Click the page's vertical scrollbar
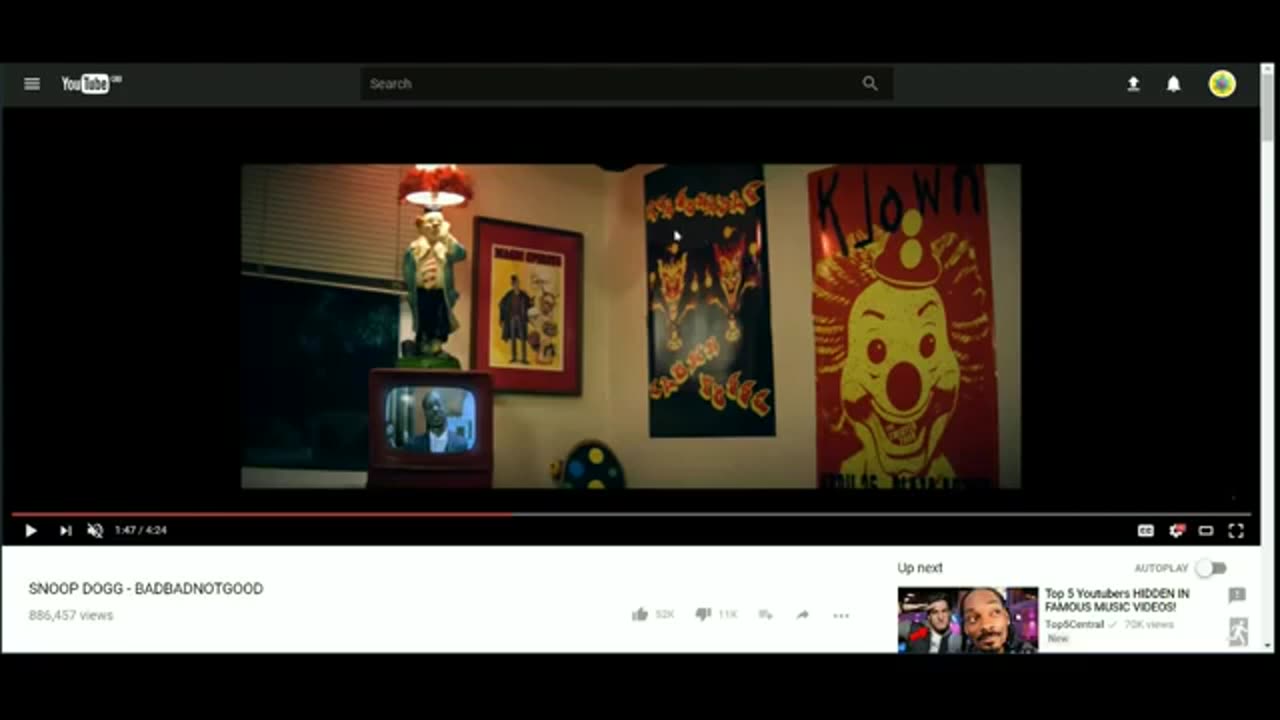The height and width of the screenshot is (720, 1280). click(x=1268, y=358)
